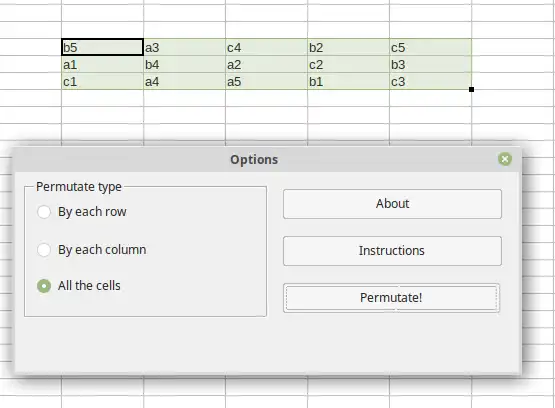
Task: Click the cell with c2
Action: [x=349, y=64]
